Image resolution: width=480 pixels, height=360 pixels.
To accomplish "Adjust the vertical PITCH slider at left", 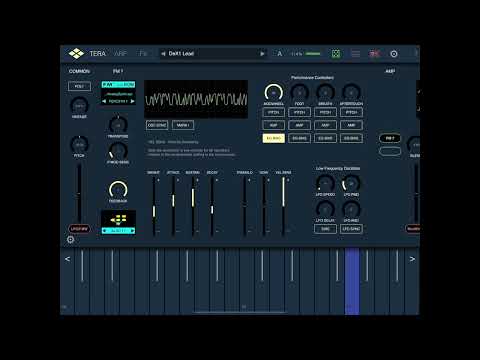I will point(79,194).
